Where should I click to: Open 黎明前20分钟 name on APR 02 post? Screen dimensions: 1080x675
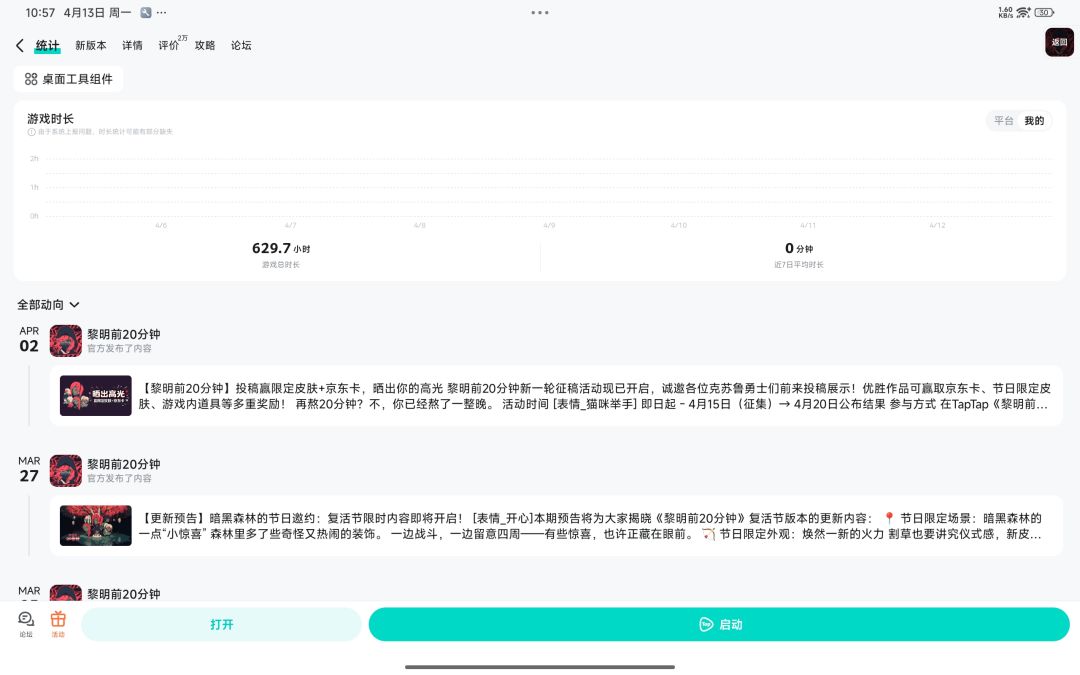coord(123,334)
